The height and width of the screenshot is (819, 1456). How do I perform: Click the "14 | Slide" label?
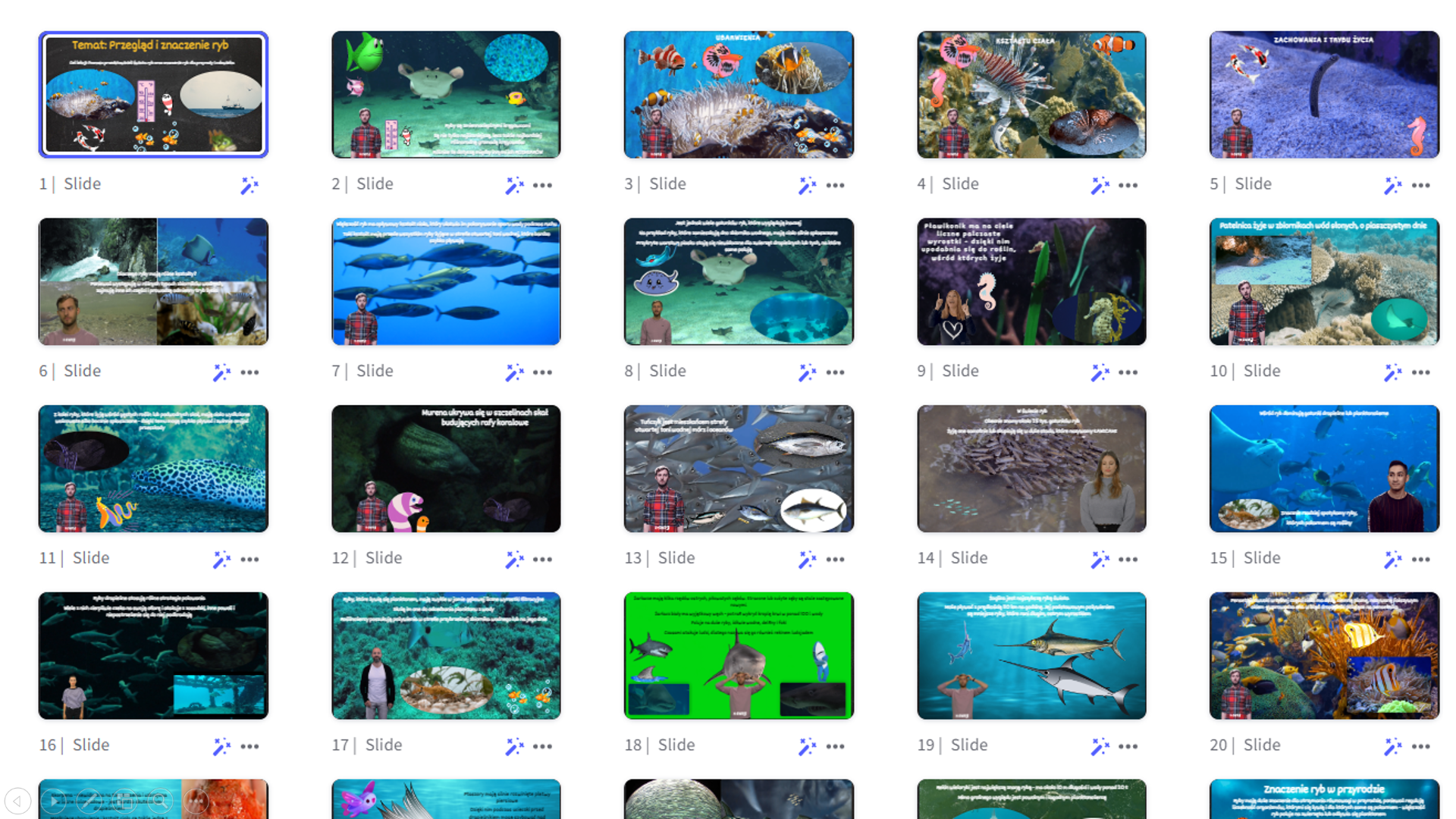pyautogui.click(x=952, y=558)
